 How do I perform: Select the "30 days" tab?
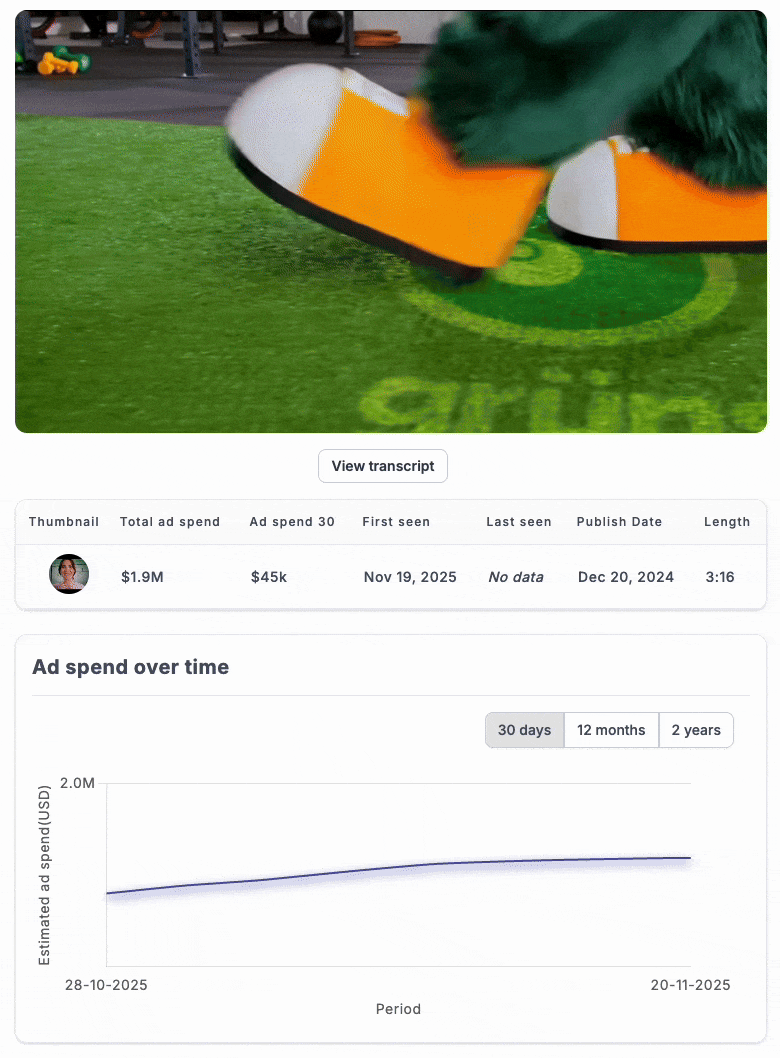pyautogui.click(x=524, y=730)
